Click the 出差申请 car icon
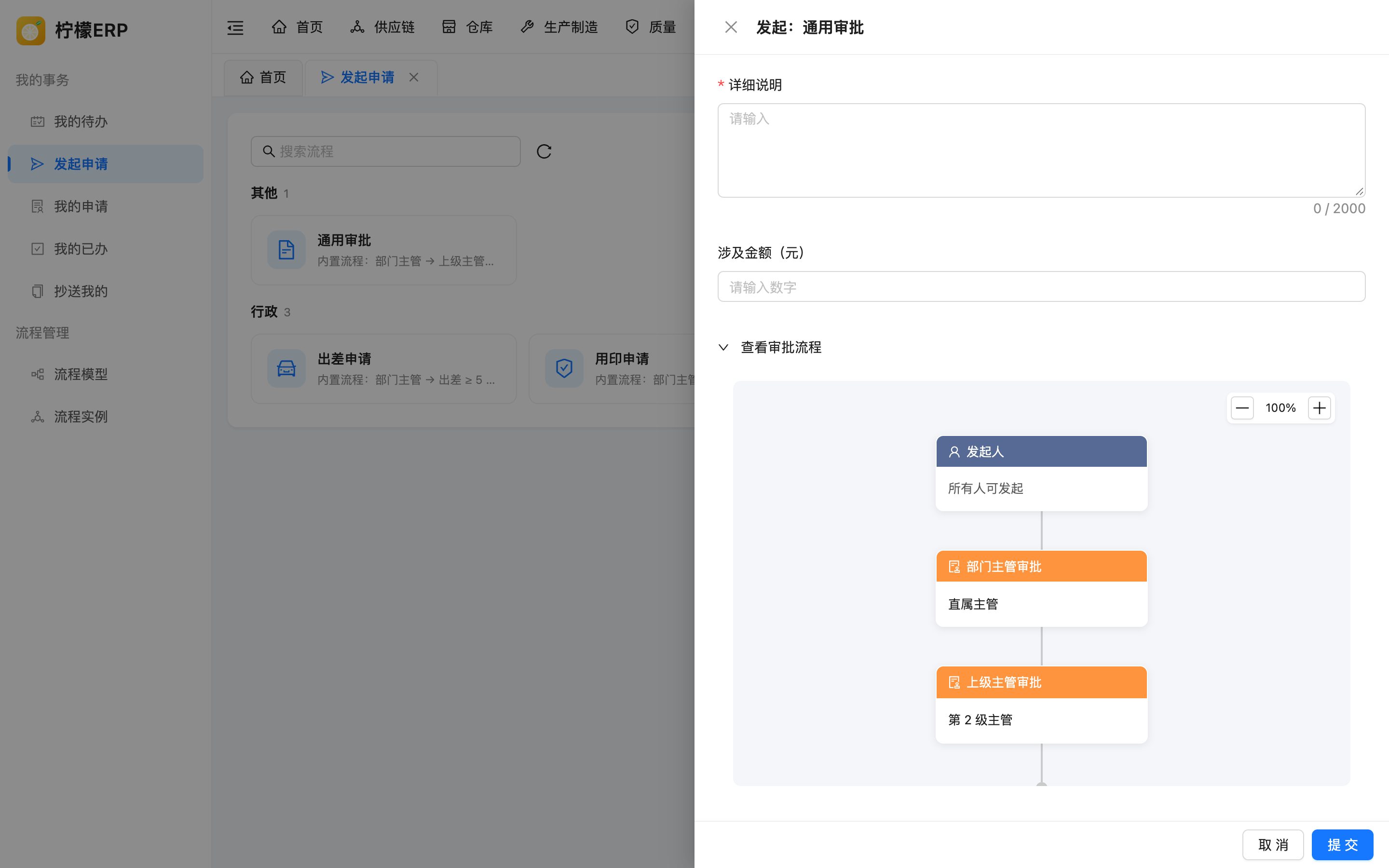Screen dimensions: 1389x868 286,368
